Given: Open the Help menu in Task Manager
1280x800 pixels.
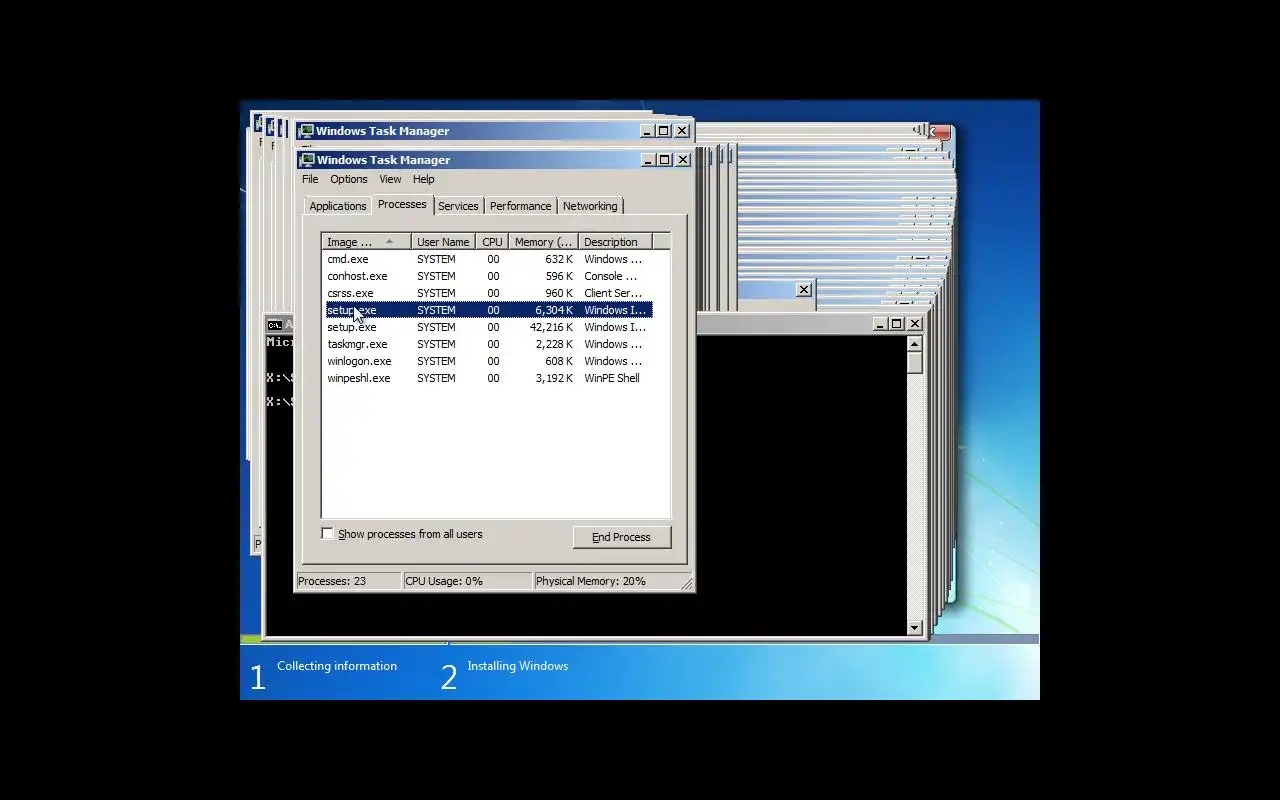Looking at the screenshot, I should point(424,179).
